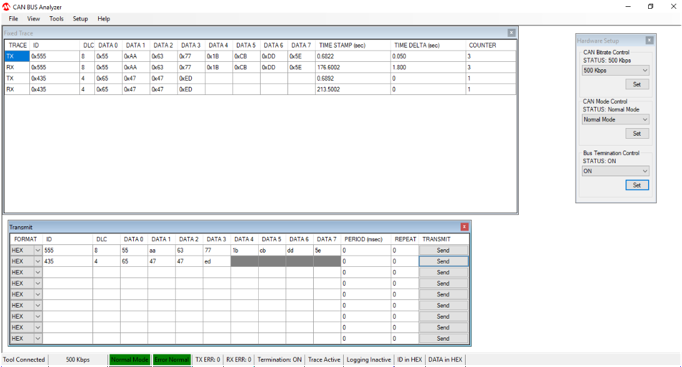Open the View menu
The height and width of the screenshot is (367, 682).
click(x=33, y=19)
